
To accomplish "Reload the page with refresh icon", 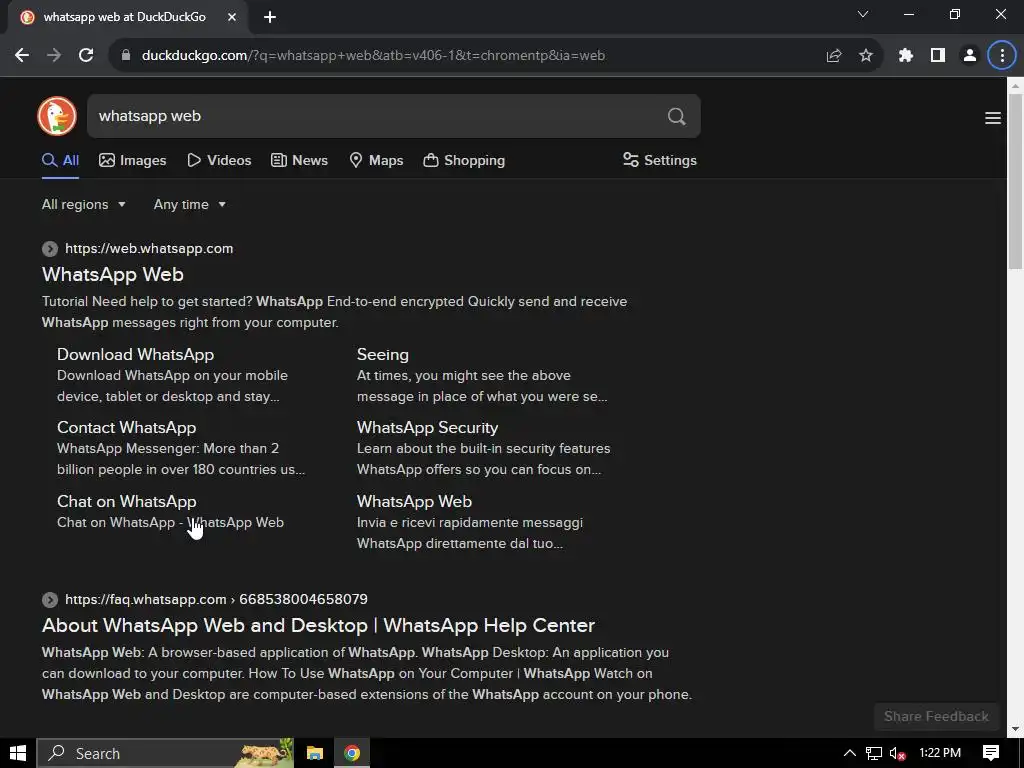I will [x=86, y=56].
